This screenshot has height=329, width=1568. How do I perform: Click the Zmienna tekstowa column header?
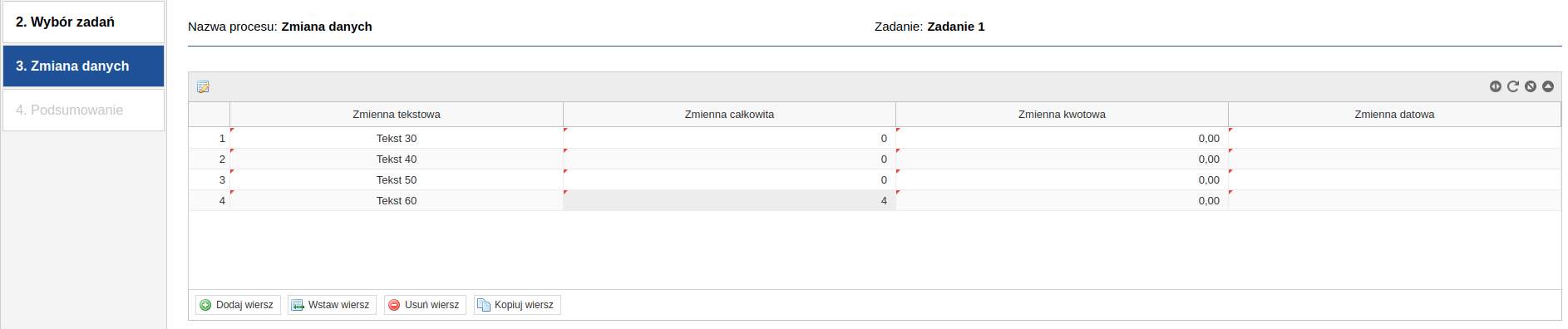click(x=397, y=115)
